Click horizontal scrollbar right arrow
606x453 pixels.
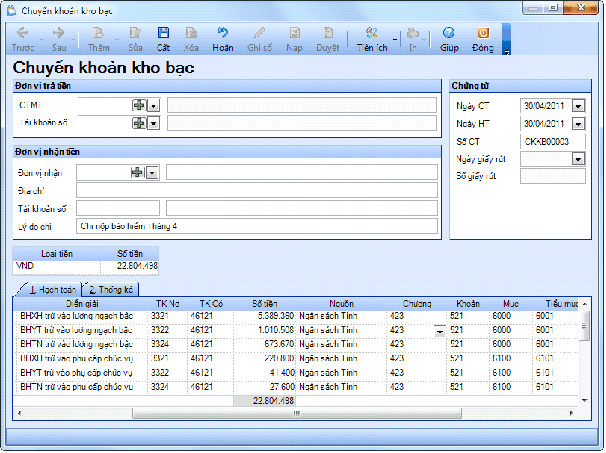click(x=571, y=413)
